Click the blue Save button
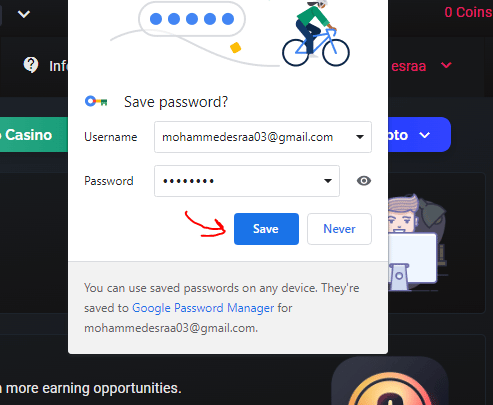Viewport: 493px width, 405px height. click(x=266, y=229)
